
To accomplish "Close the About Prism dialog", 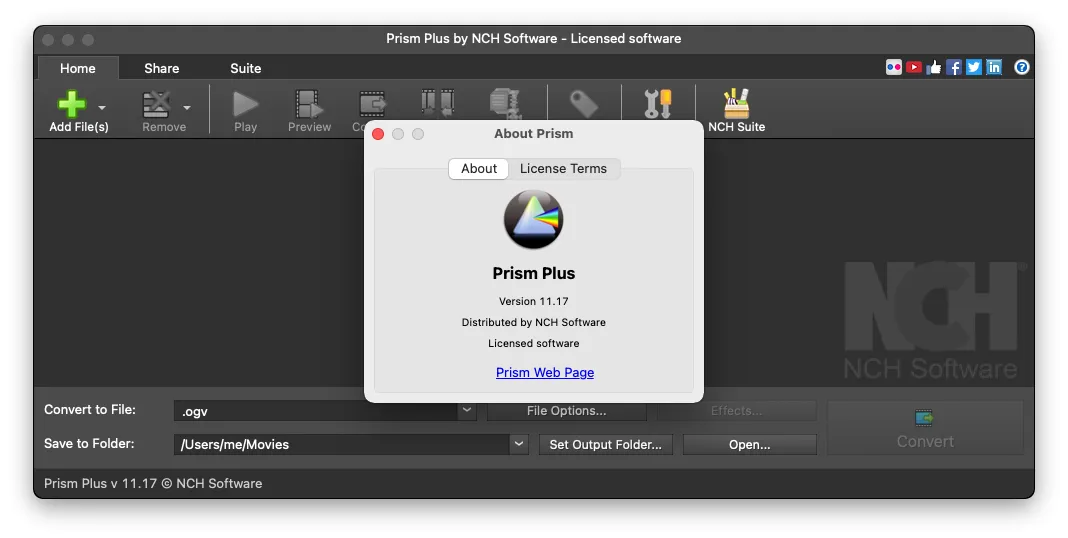I will point(378,134).
